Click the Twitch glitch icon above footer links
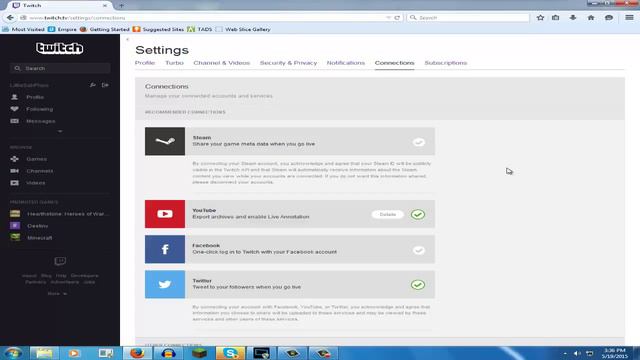This screenshot has height=360, width=640. tap(60, 261)
